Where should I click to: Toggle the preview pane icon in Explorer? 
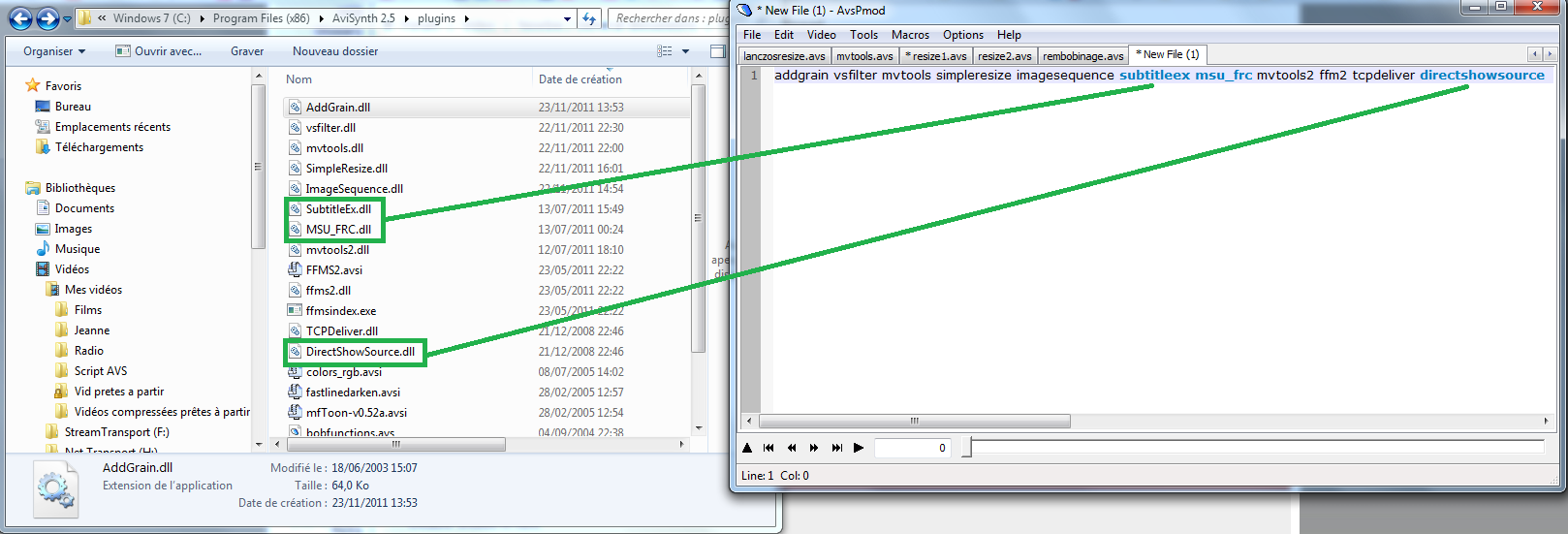click(x=718, y=51)
